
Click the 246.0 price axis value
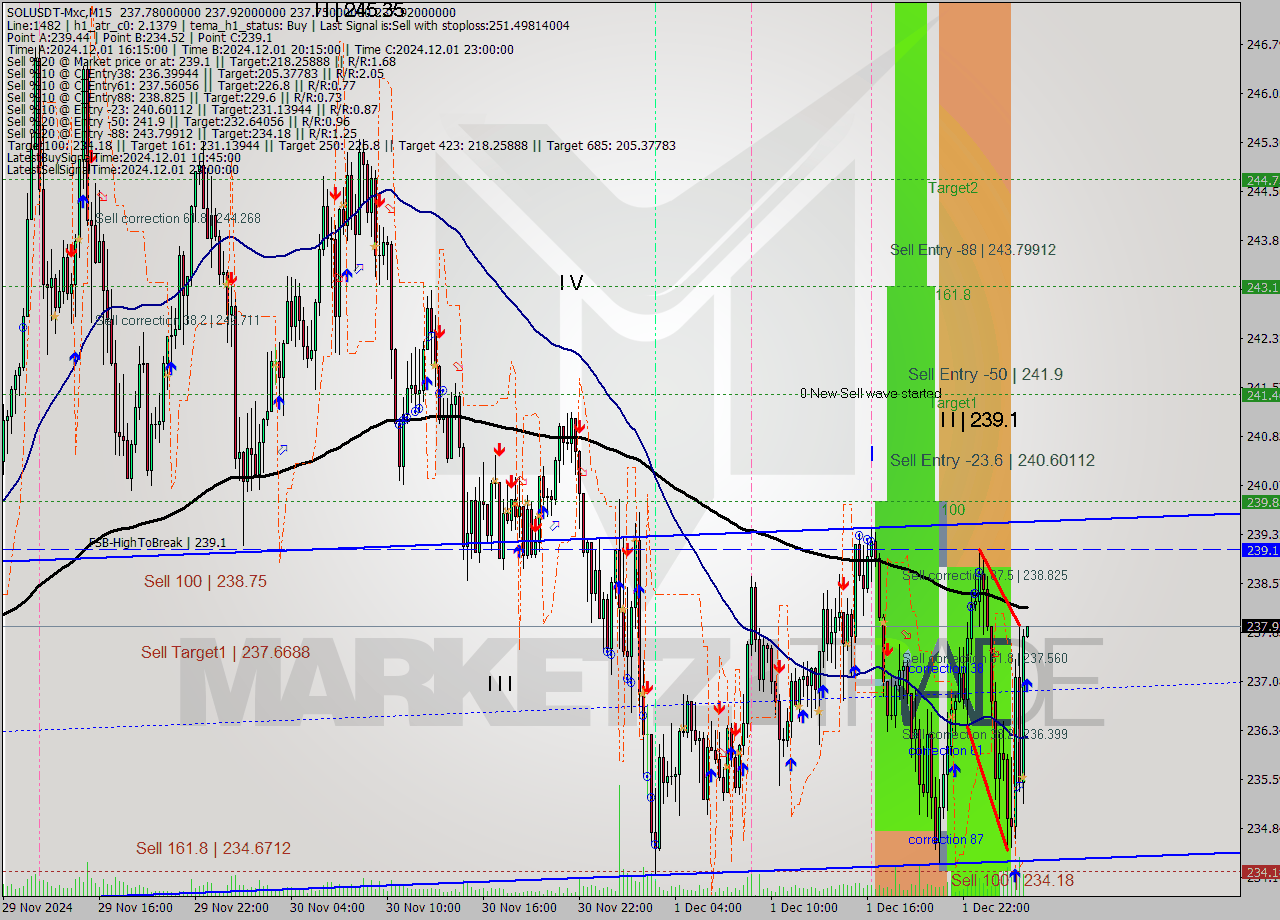point(1261,93)
